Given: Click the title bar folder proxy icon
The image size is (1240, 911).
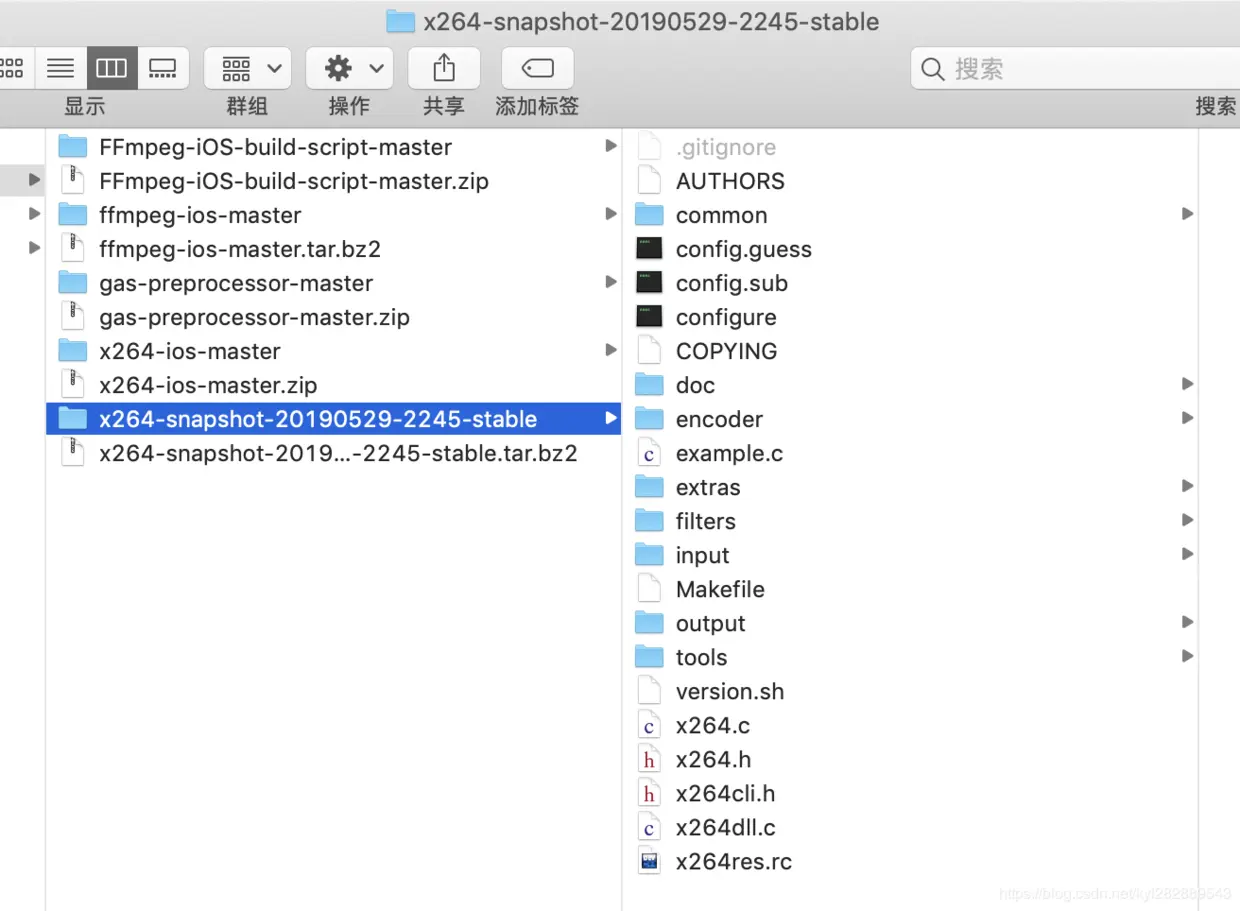Looking at the screenshot, I should pyautogui.click(x=401, y=21).
